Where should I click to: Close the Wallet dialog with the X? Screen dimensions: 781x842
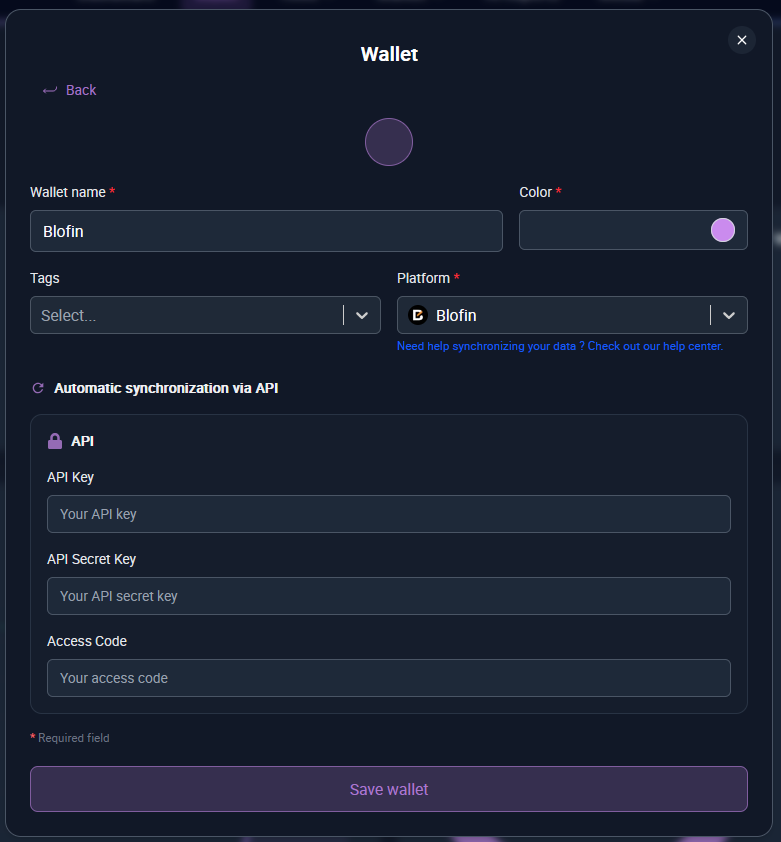pos(741,40)
